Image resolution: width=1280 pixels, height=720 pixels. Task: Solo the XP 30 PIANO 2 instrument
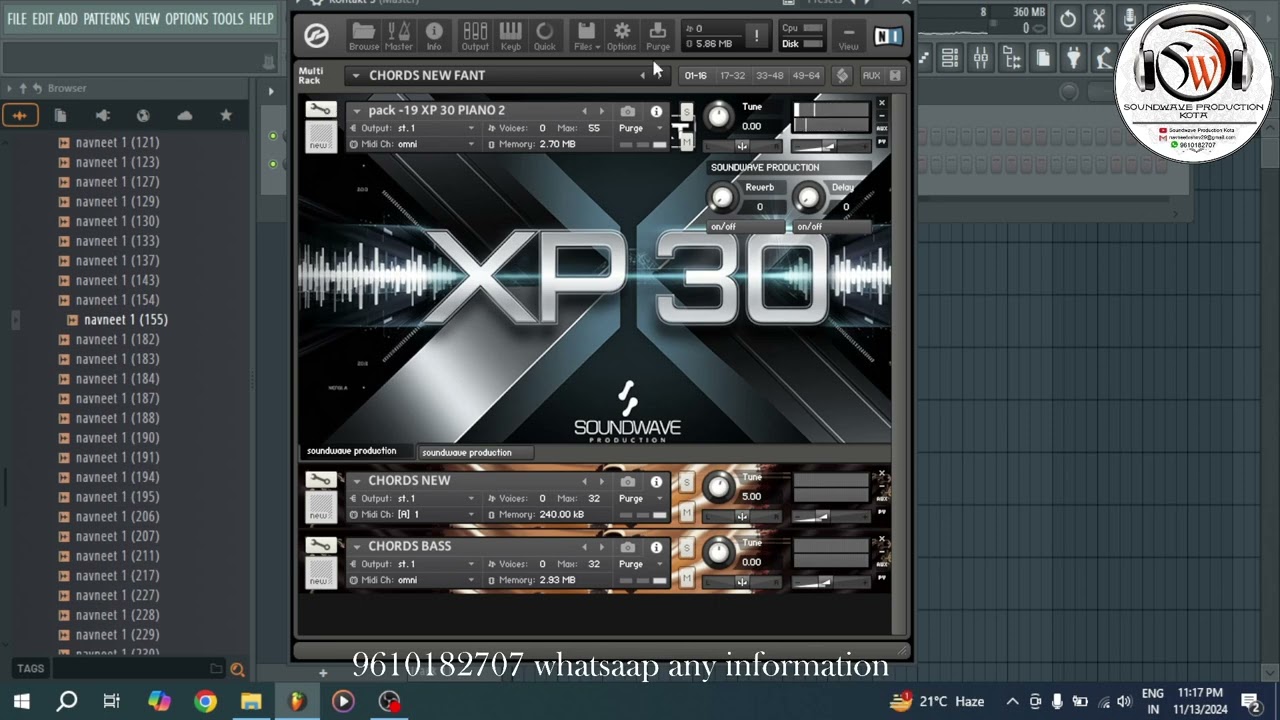coord(686,110)
